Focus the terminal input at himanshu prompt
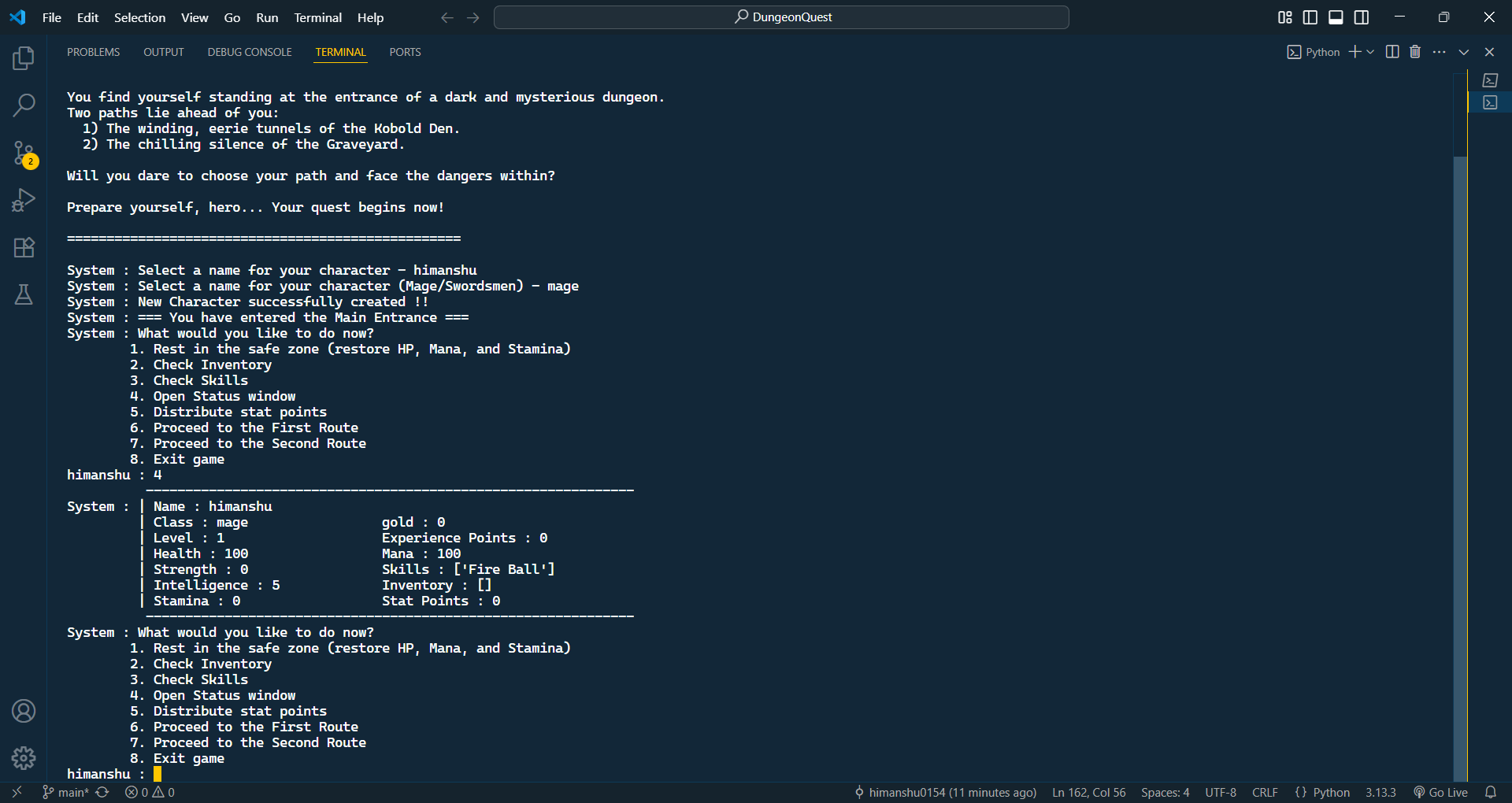The image size is (1512, 803). [x=157, y=774]
